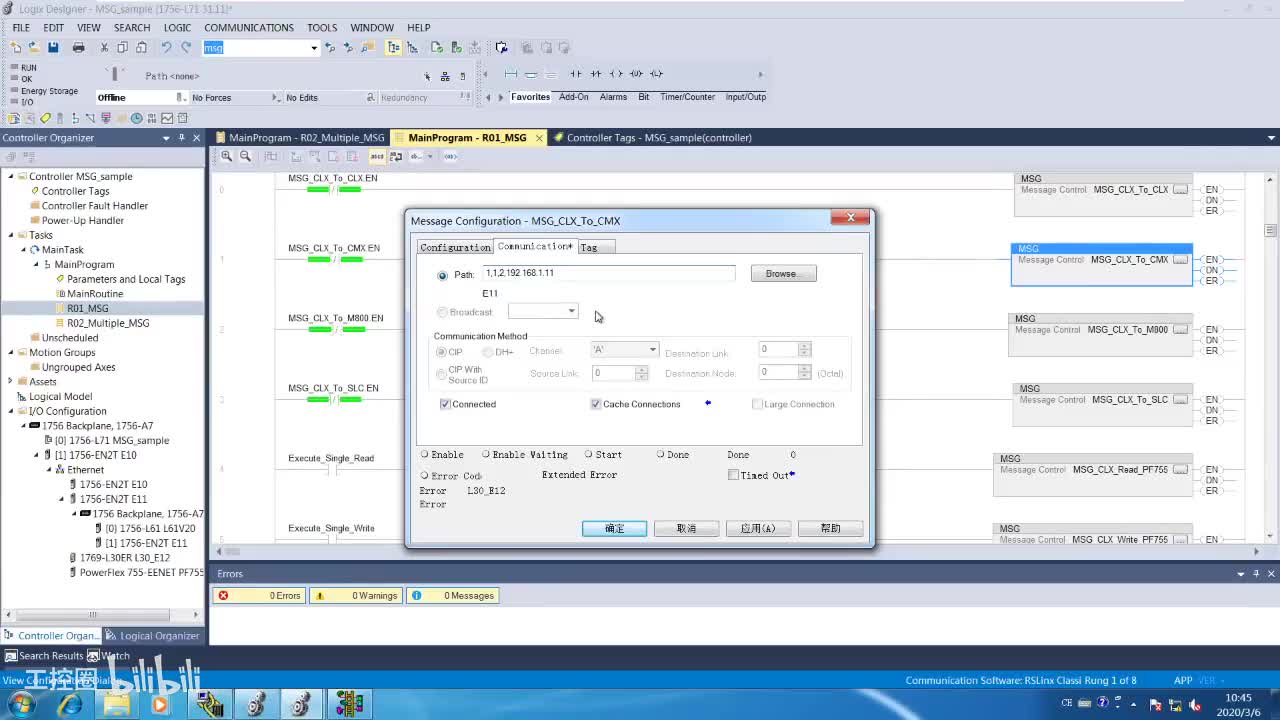Toggle the Timed Out checkbox

coord(734,475)
